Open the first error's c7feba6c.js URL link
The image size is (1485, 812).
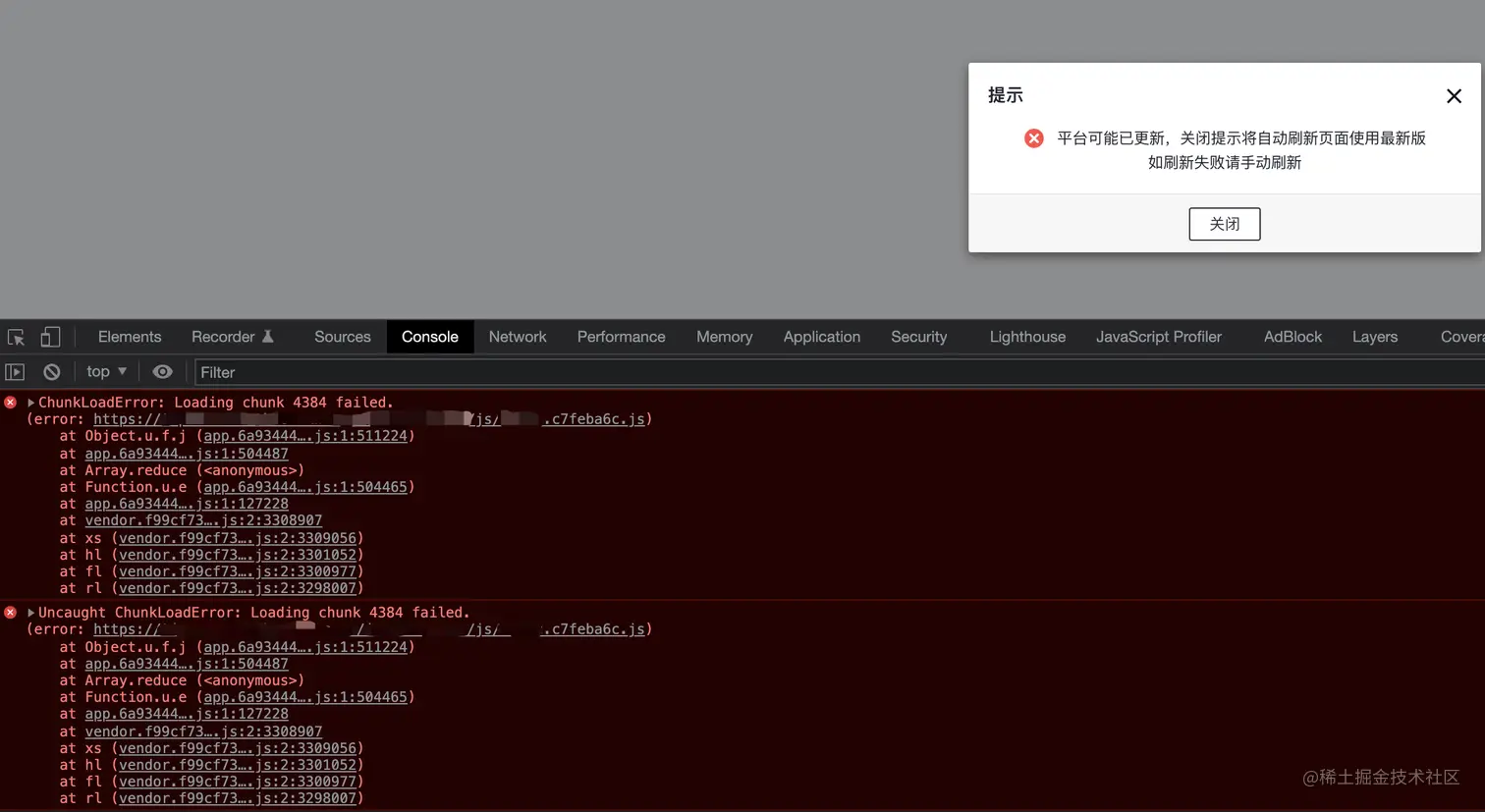pos(369,419)
